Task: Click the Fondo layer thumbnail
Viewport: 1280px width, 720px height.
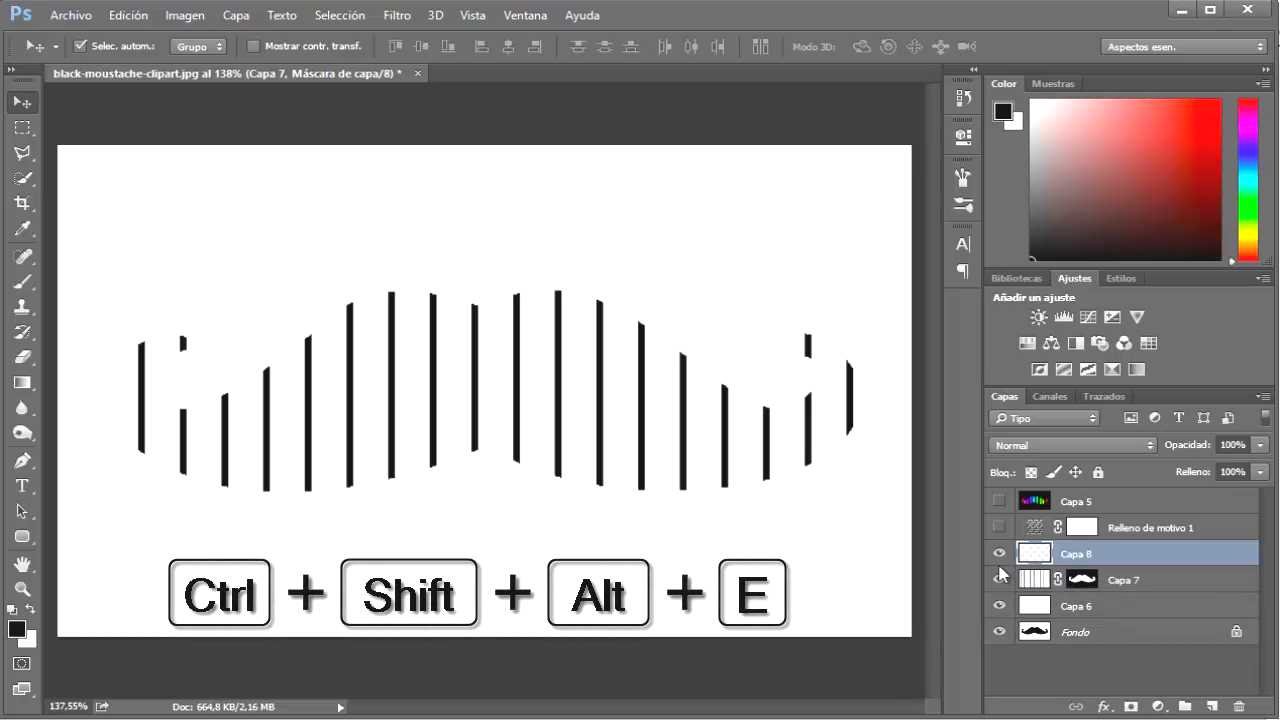Action: [x=1034, y=631]
